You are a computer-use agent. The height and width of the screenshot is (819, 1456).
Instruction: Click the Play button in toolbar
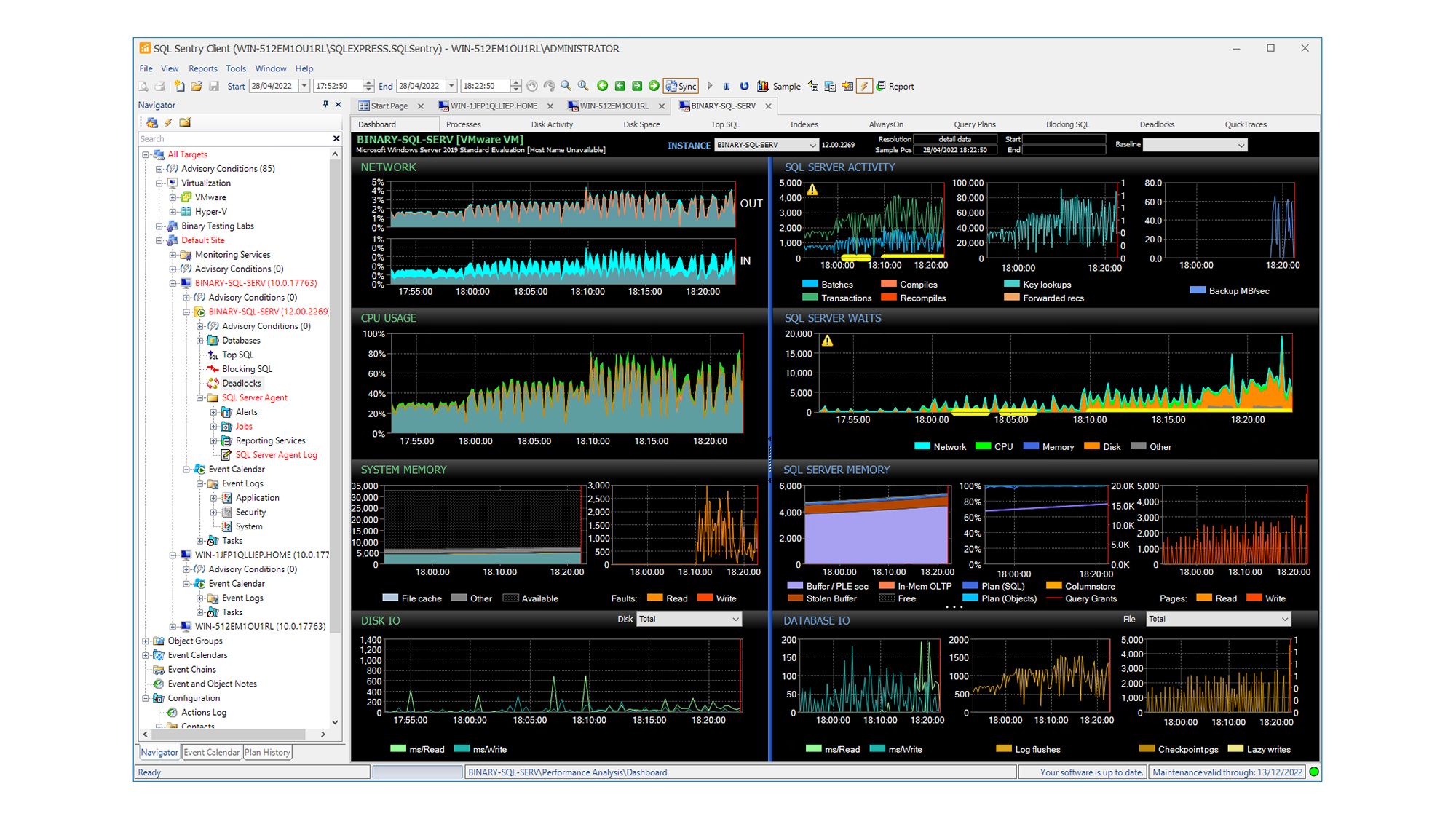[x=710, y=86]
